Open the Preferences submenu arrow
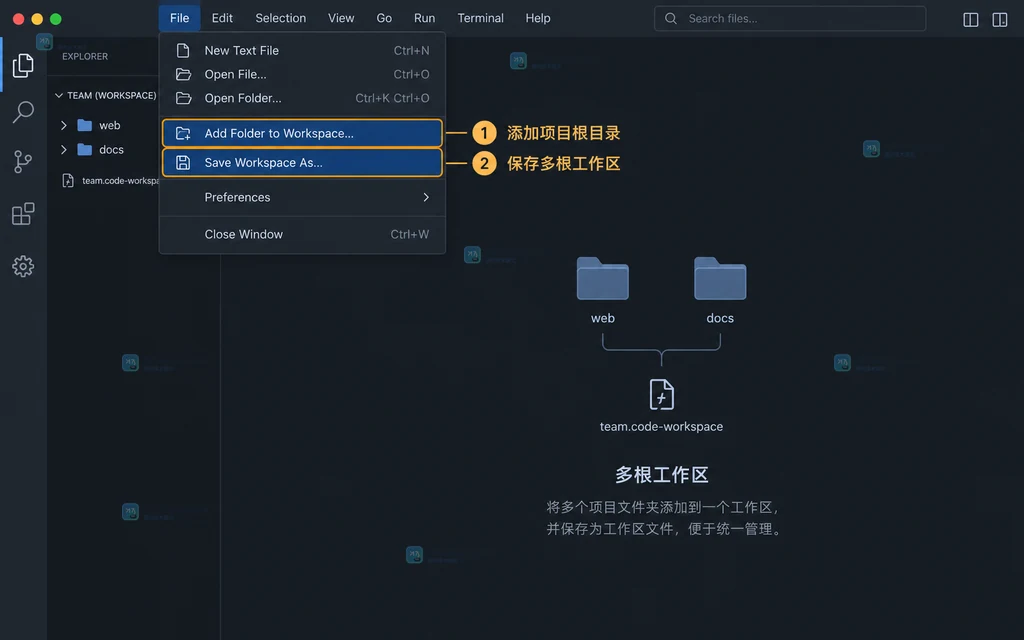This screenshot has width=1024, height=640. click(426, 197)
